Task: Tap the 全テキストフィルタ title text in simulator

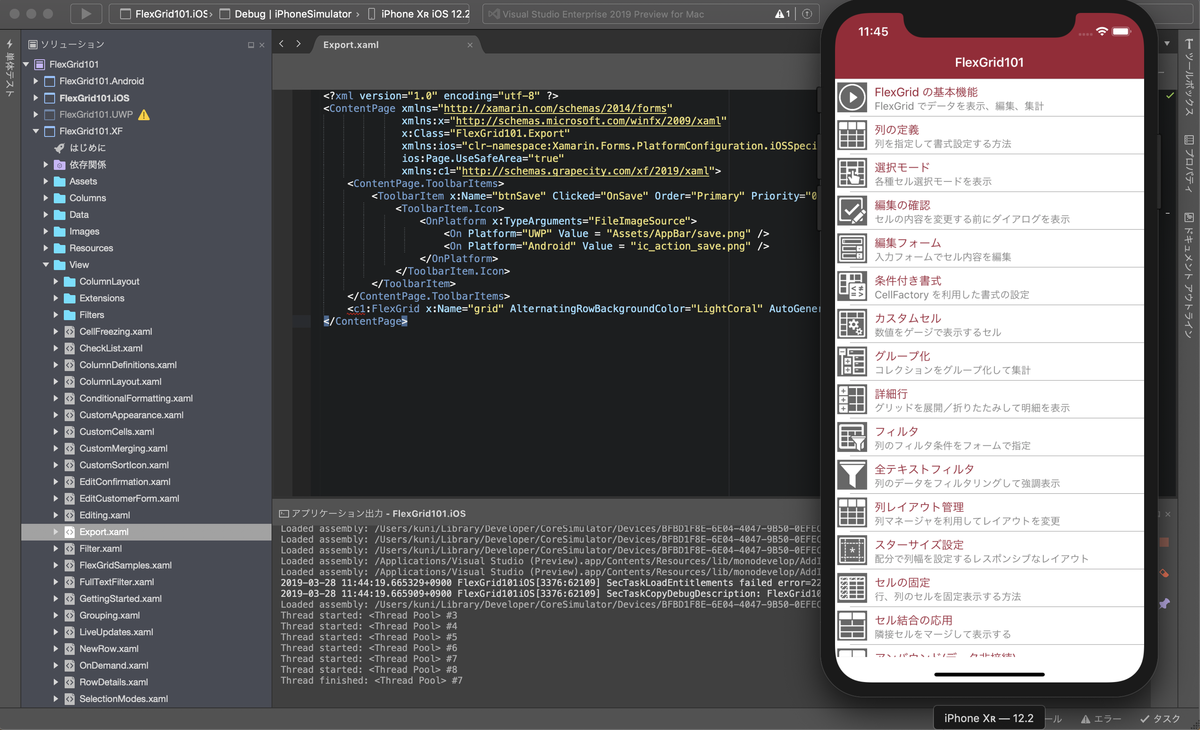Action: pos(924,469)
